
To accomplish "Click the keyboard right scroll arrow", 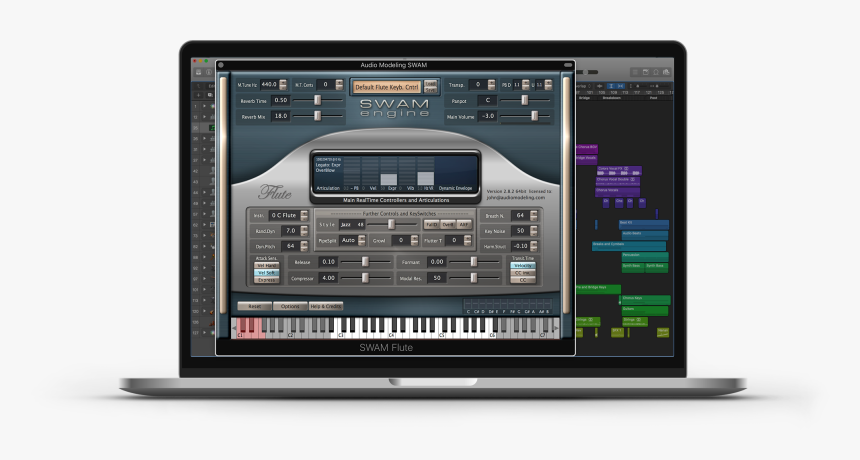I will tap(556, 328).
